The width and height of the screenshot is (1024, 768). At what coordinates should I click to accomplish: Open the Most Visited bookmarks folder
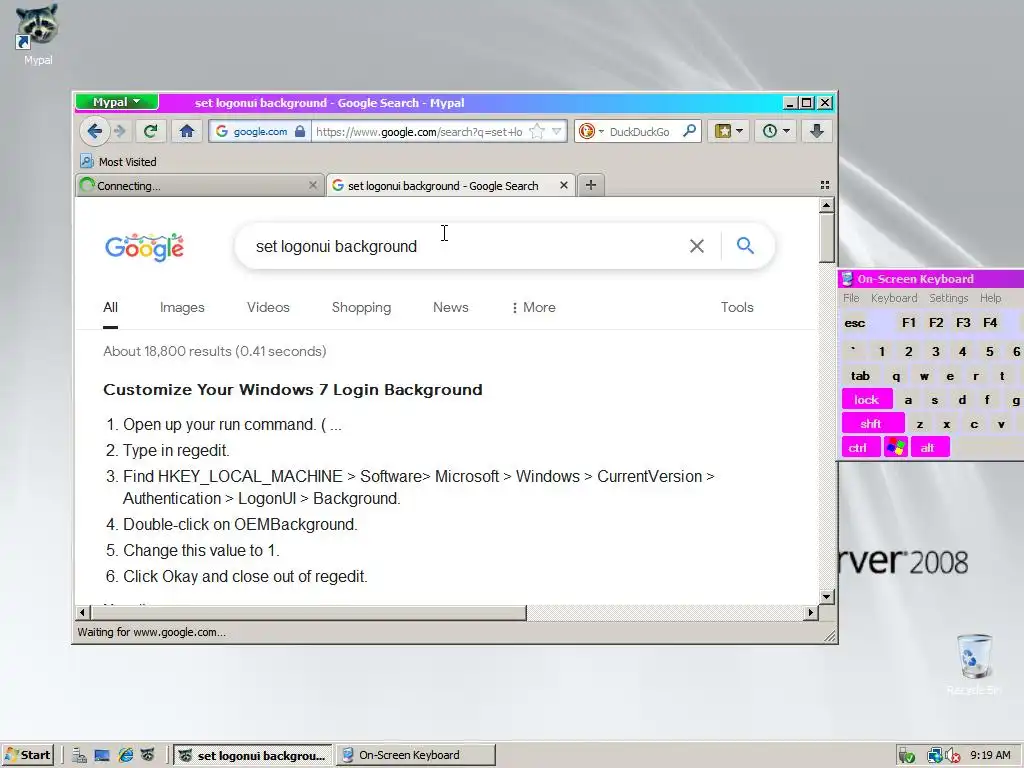[x=118, y=161]
